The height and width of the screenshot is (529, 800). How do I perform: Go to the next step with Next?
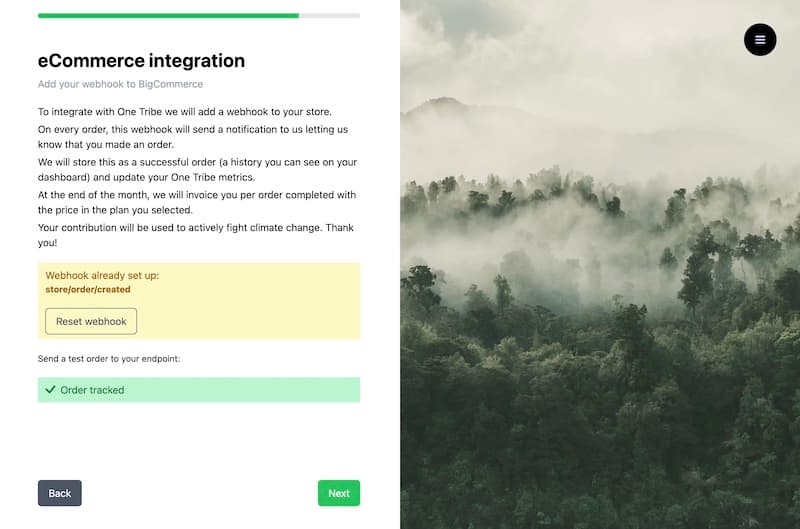[339, 493]
